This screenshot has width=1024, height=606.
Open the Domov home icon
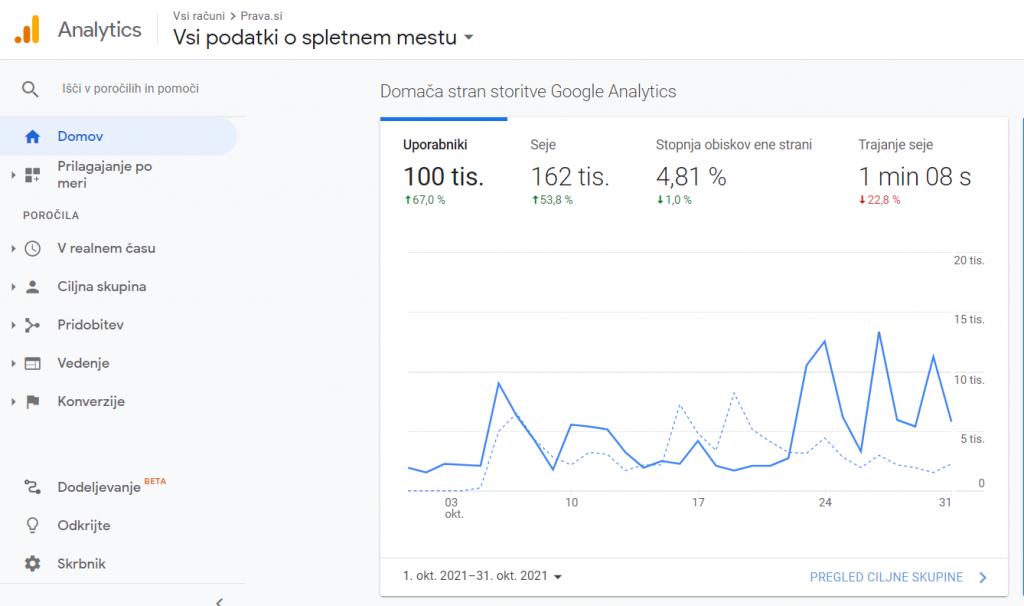(31, 135)
